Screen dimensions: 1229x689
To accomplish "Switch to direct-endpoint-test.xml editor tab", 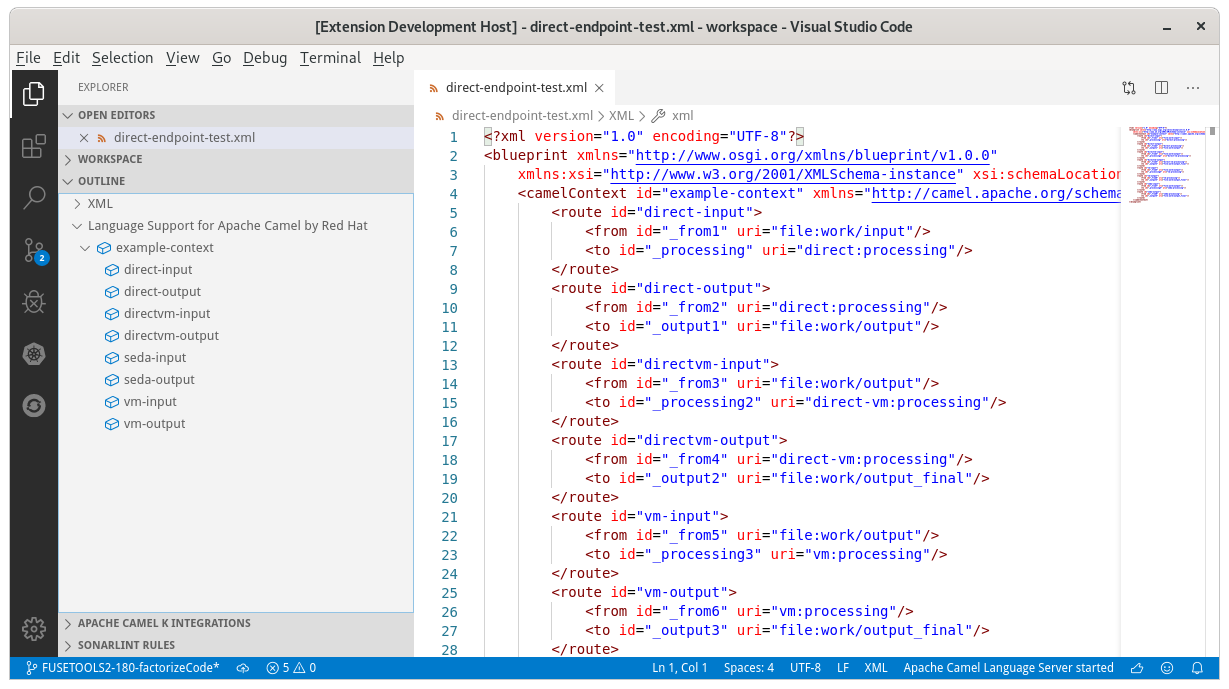I will tap(515, 88).
